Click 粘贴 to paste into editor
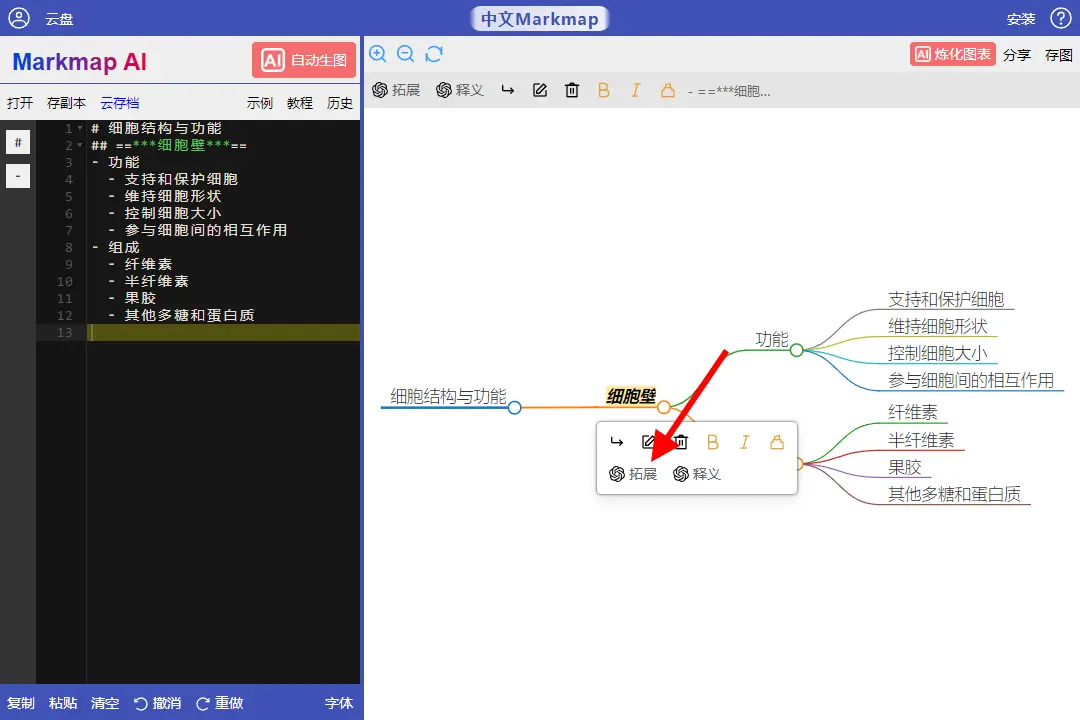The height and width of the screenshot is (720, 1080). click(63, 703)
